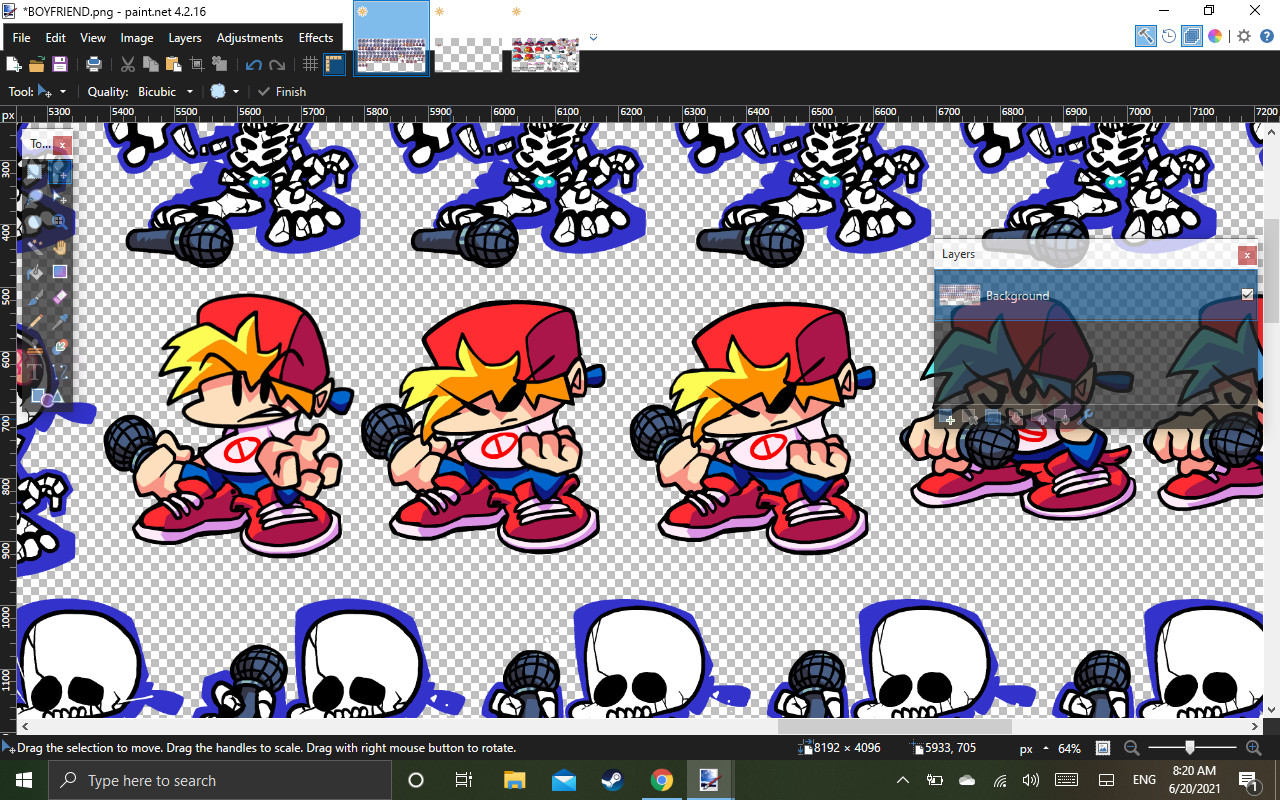Image resolution: width=1280 pixels, height=800 pixels.
Task: Toggle rulers on or off
Action: pyautogui.click(x=335, y=64)
